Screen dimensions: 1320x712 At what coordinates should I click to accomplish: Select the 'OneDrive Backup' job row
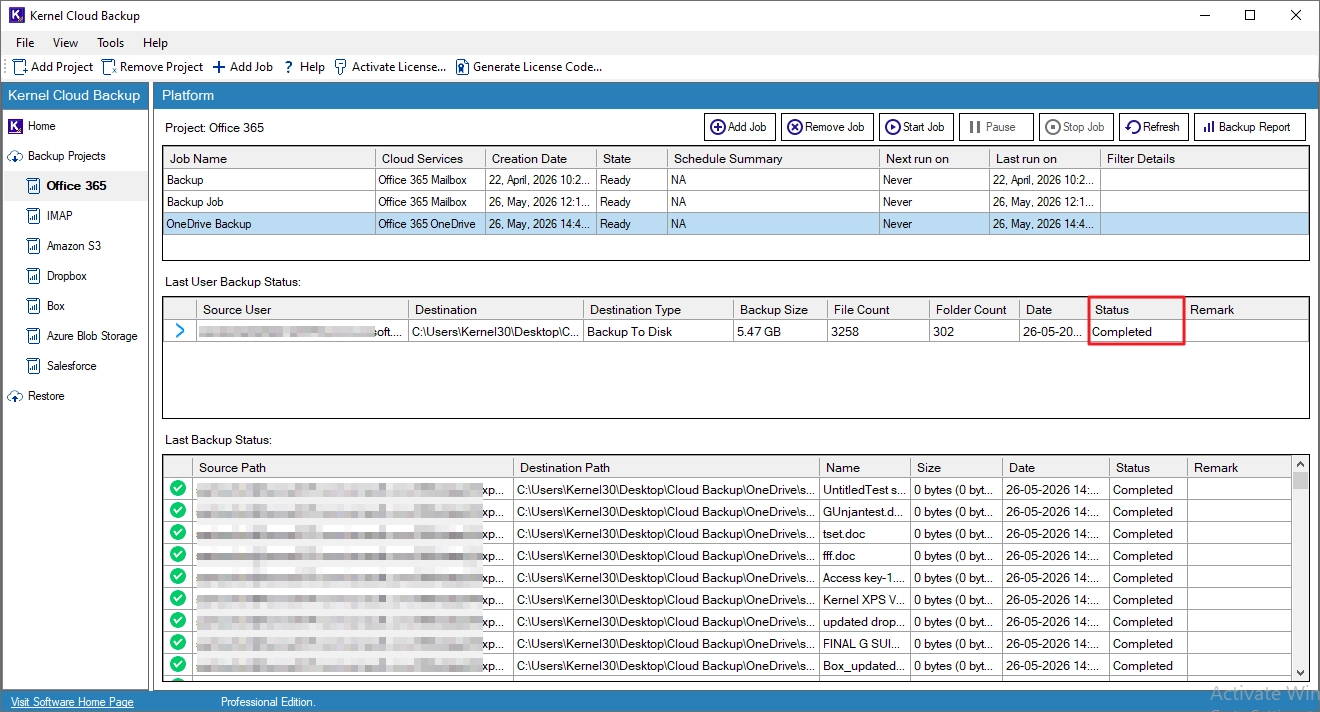pyautogui.click(x=735, y=224)
